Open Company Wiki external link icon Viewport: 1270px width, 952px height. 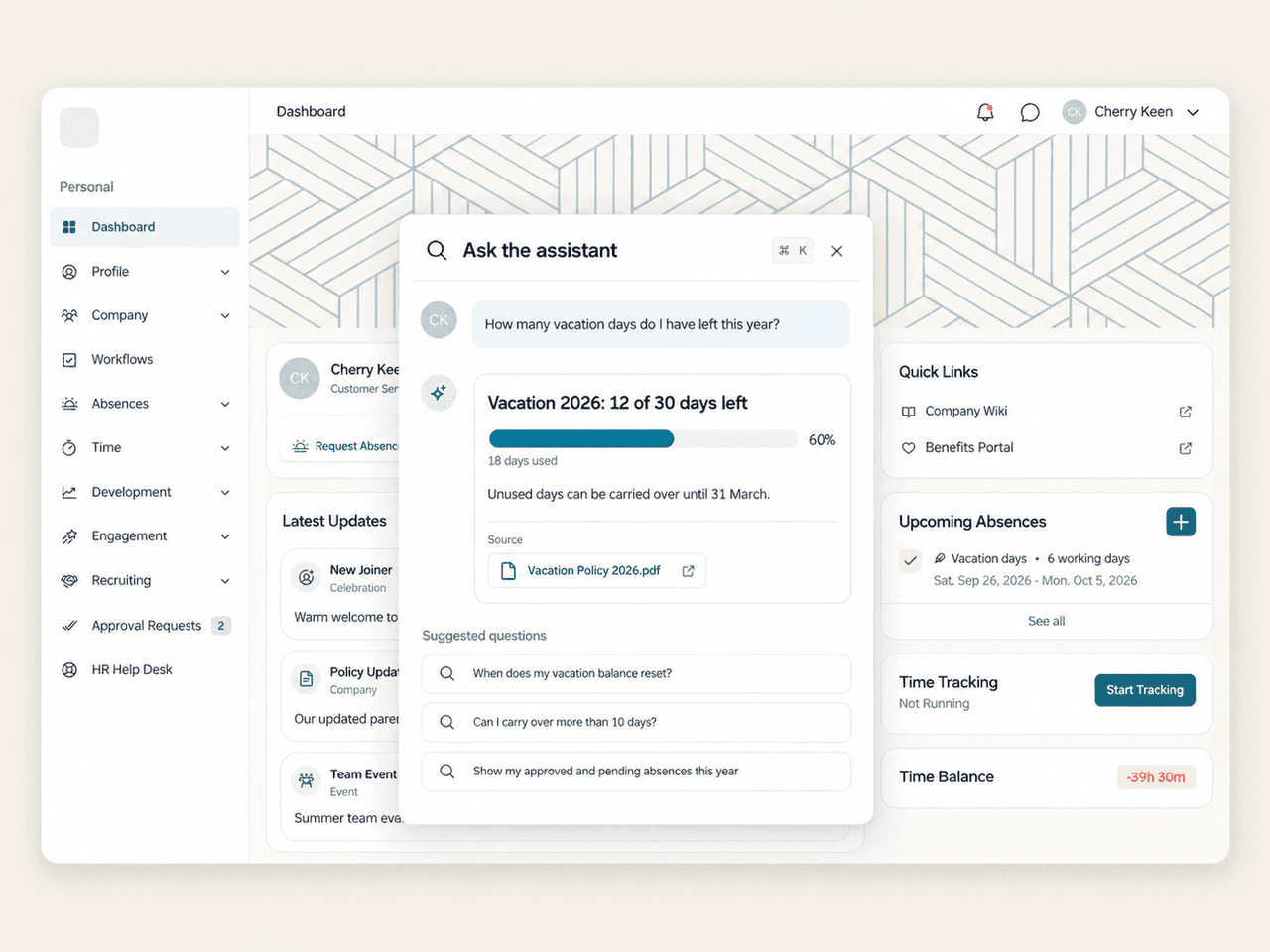pos(1185,412)
